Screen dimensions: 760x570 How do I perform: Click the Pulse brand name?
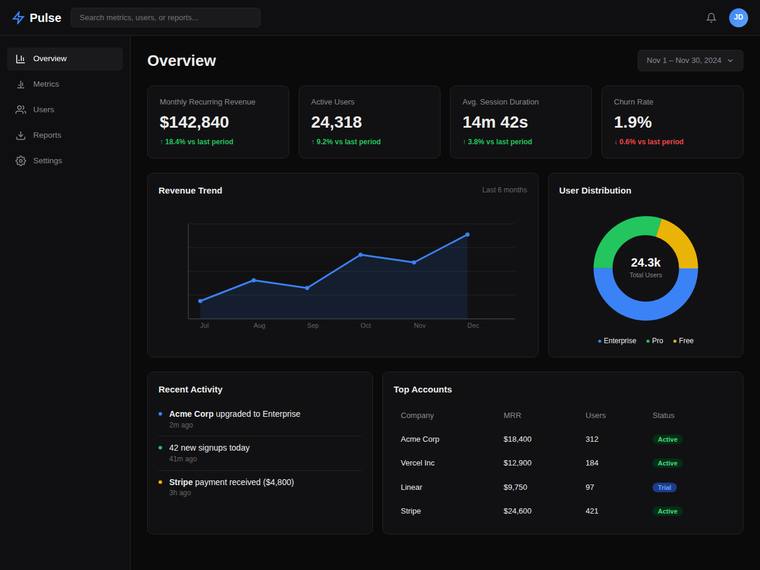pos(46,18)
